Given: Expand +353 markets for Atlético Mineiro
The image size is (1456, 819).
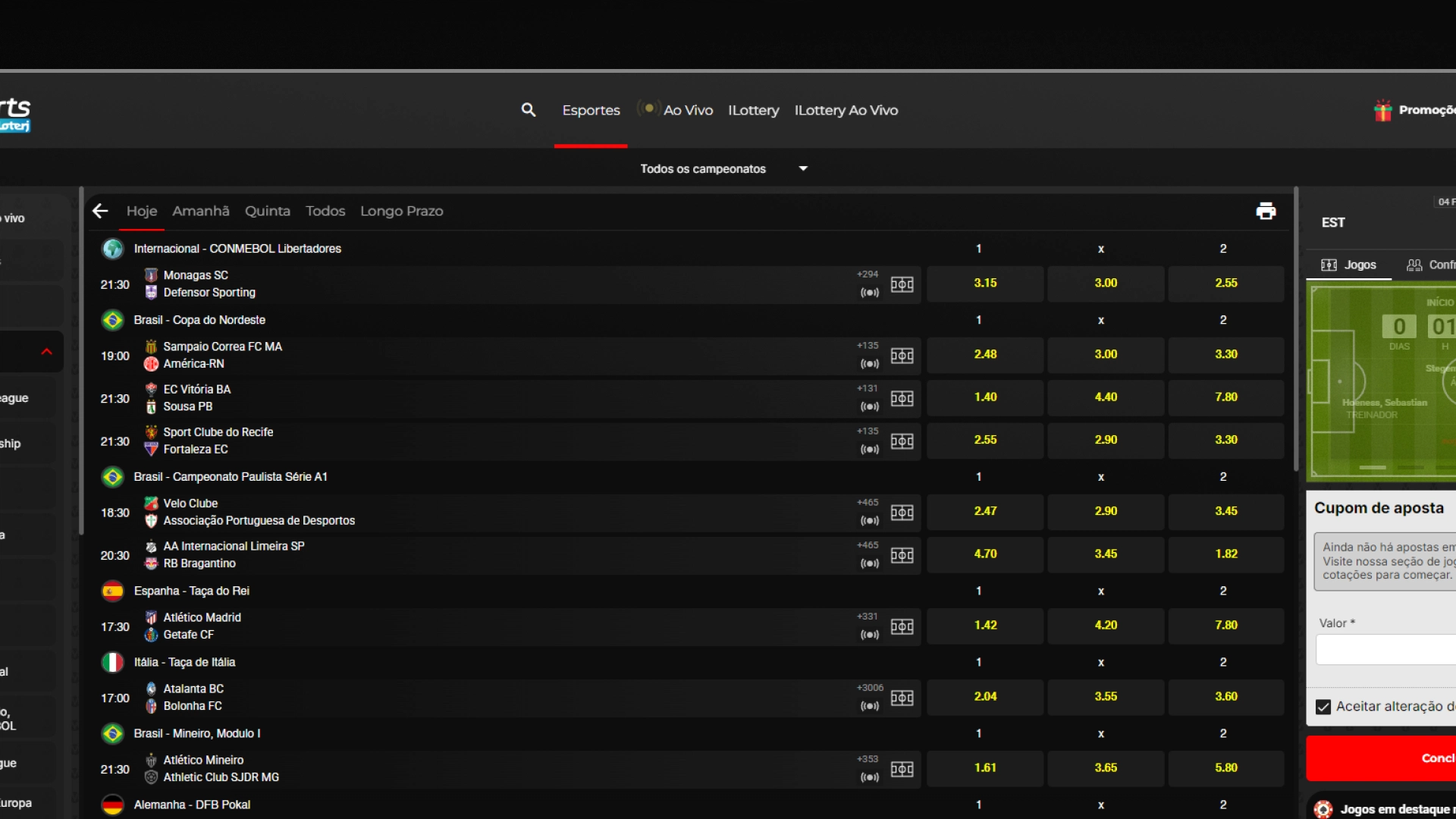Looking at the screenshot, I should pos(868,759).
